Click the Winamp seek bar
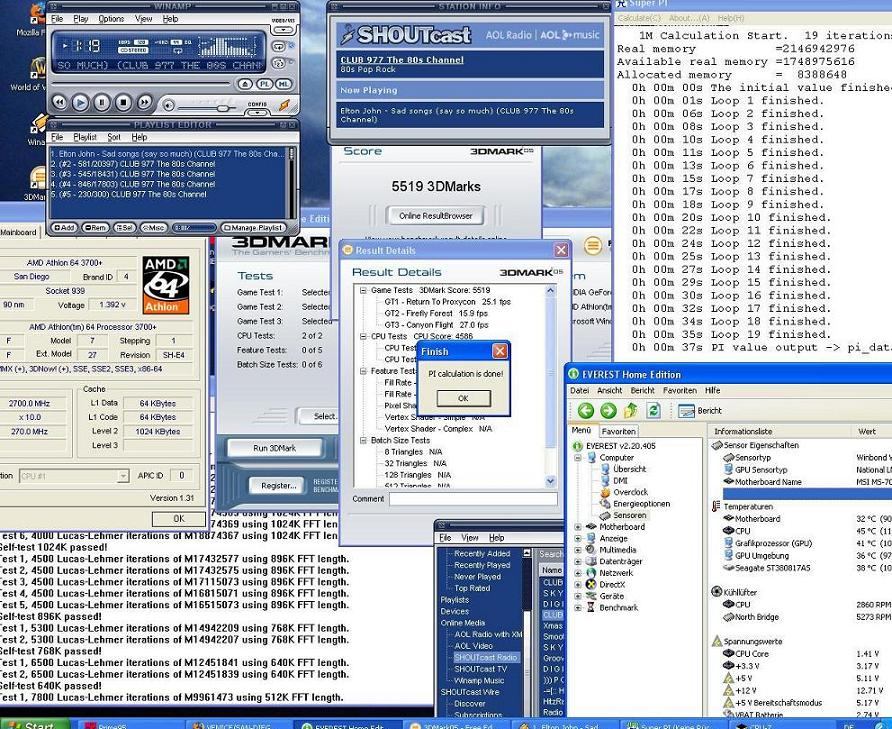This screenshot has height=729, width=892. tap(141, 84)
